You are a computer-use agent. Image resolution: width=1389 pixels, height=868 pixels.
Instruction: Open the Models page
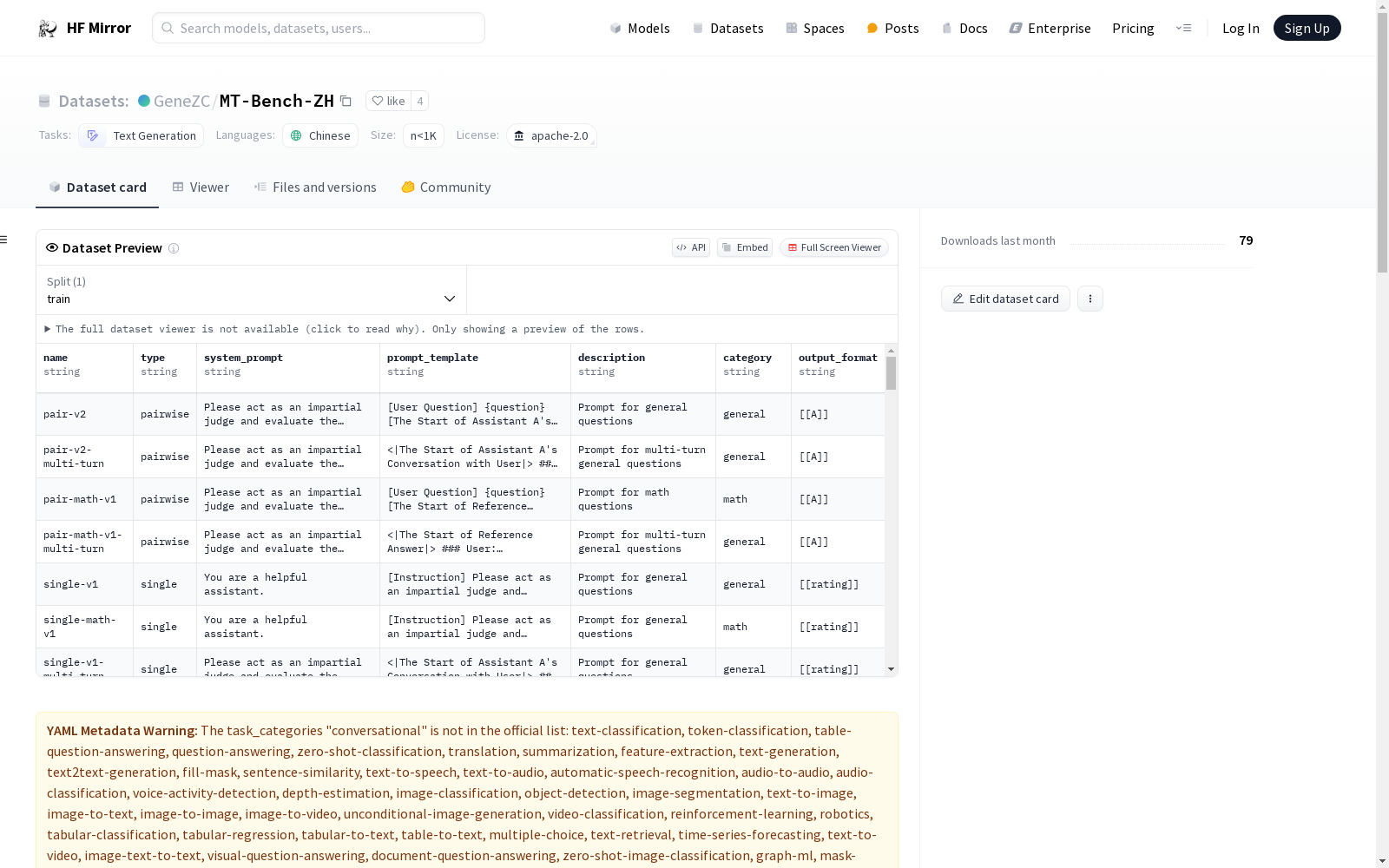click(640, 28)
